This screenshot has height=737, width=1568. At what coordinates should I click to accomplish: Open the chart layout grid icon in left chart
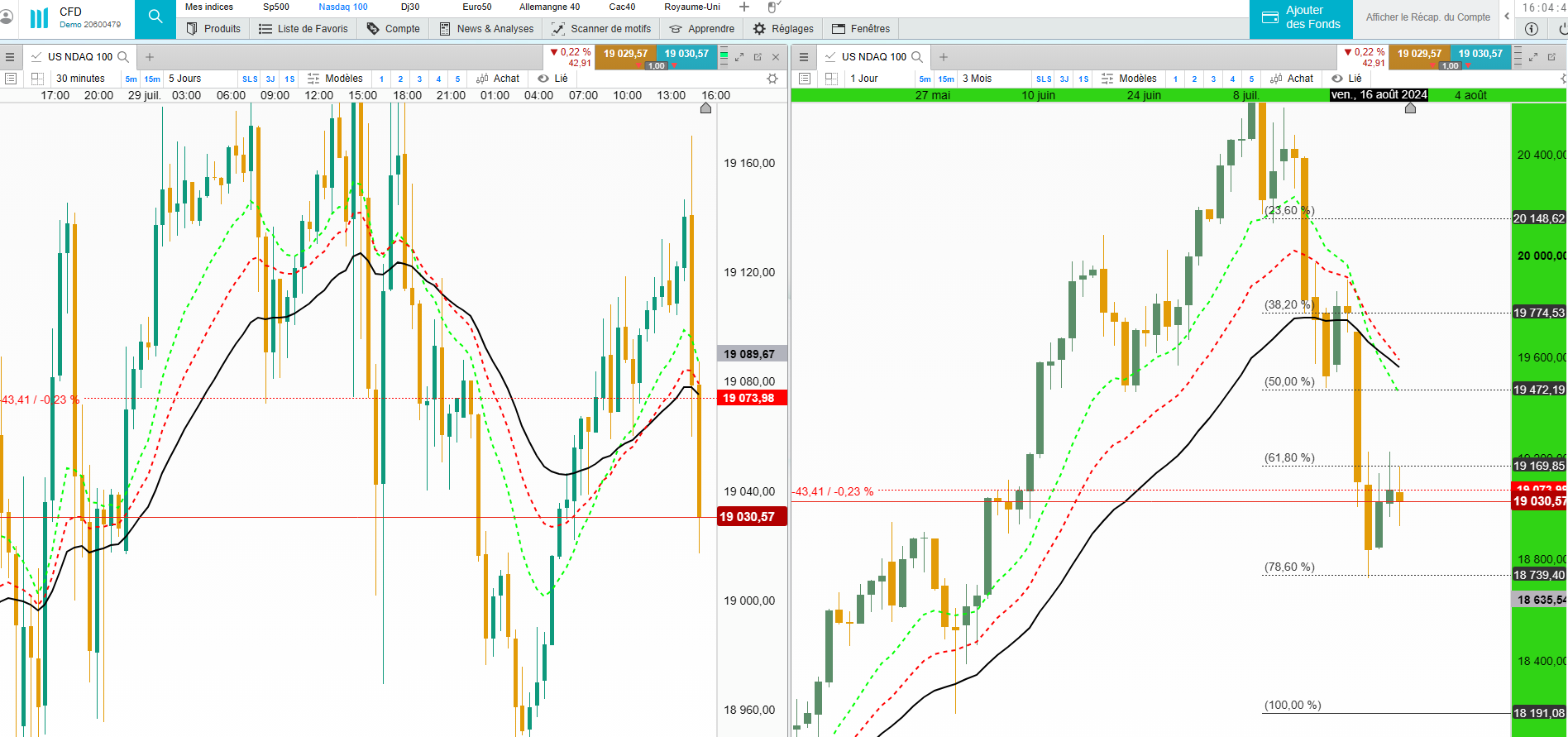click(37, 79)
